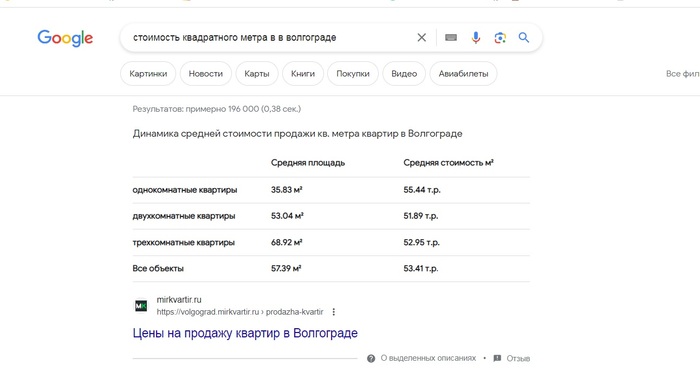The height and width of the screenshot is (390, 700).
Task: Click into the Google search input field
Action: click(x=268, y=37)
